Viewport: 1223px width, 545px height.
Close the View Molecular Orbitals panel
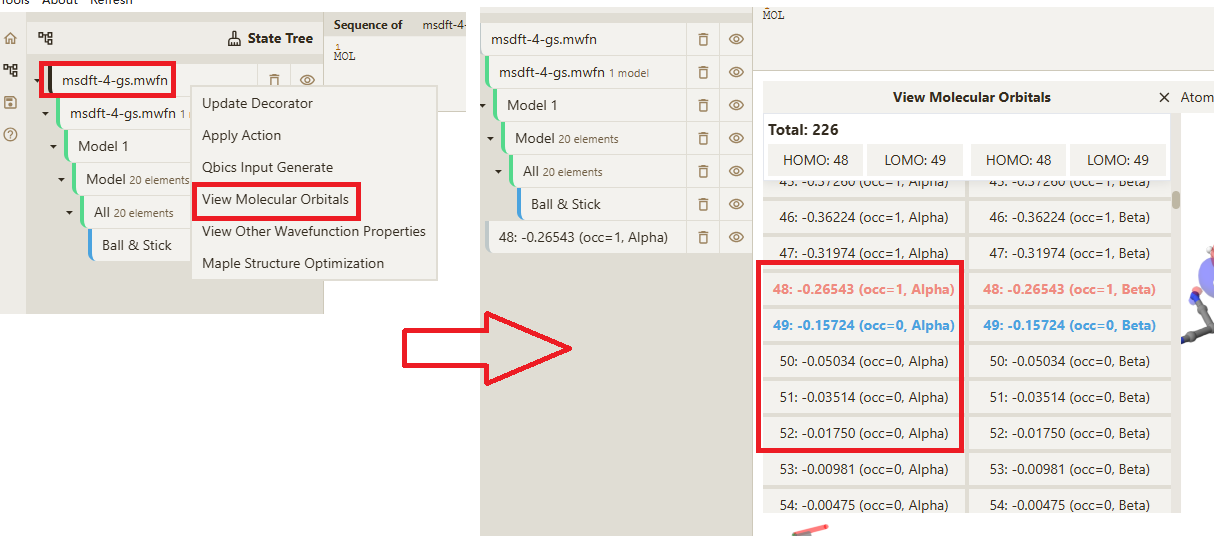[1163, 98]
